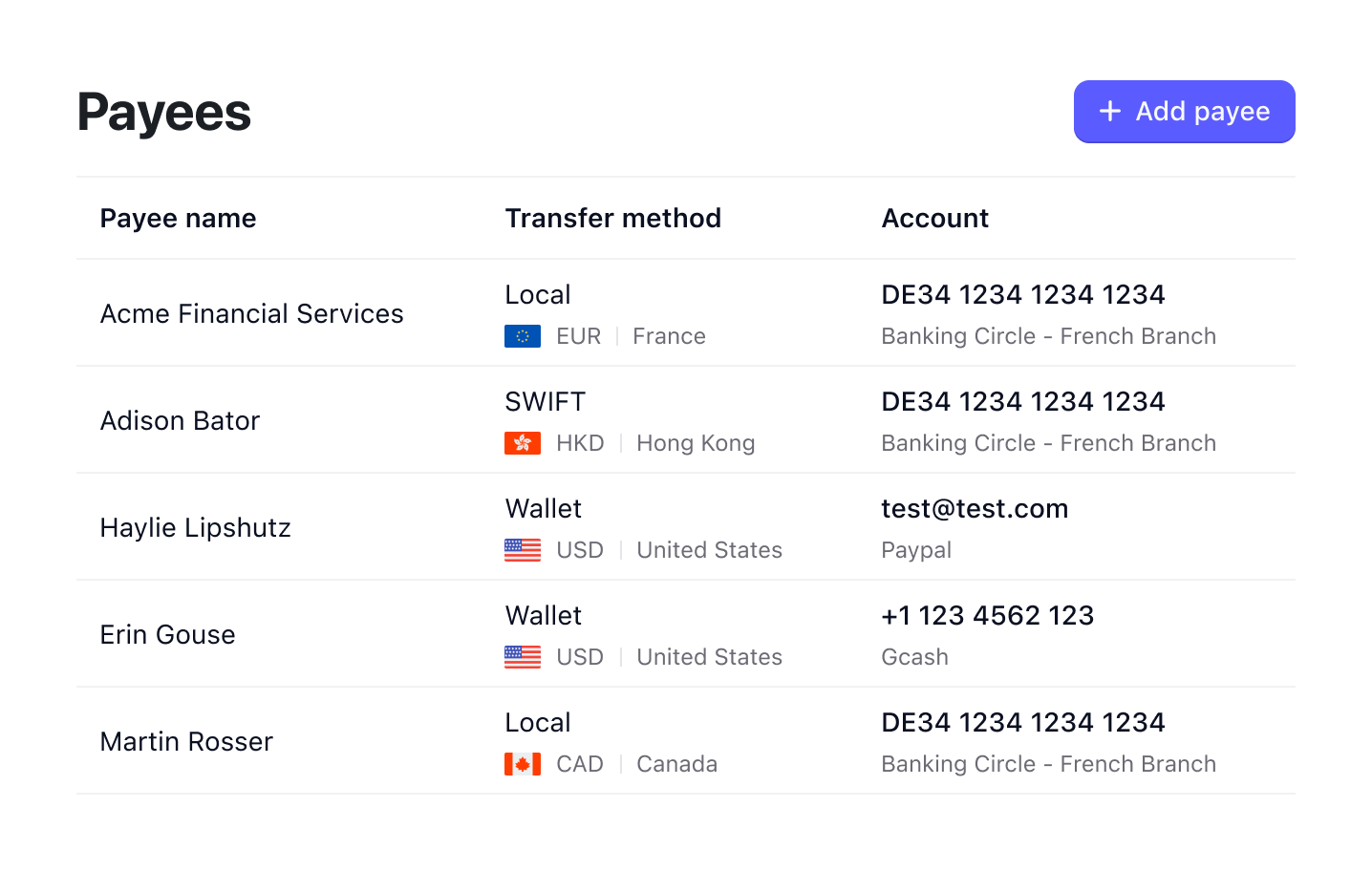Select payee Erin Gouse
The image size is (1372, 871).
click(167, 635)
